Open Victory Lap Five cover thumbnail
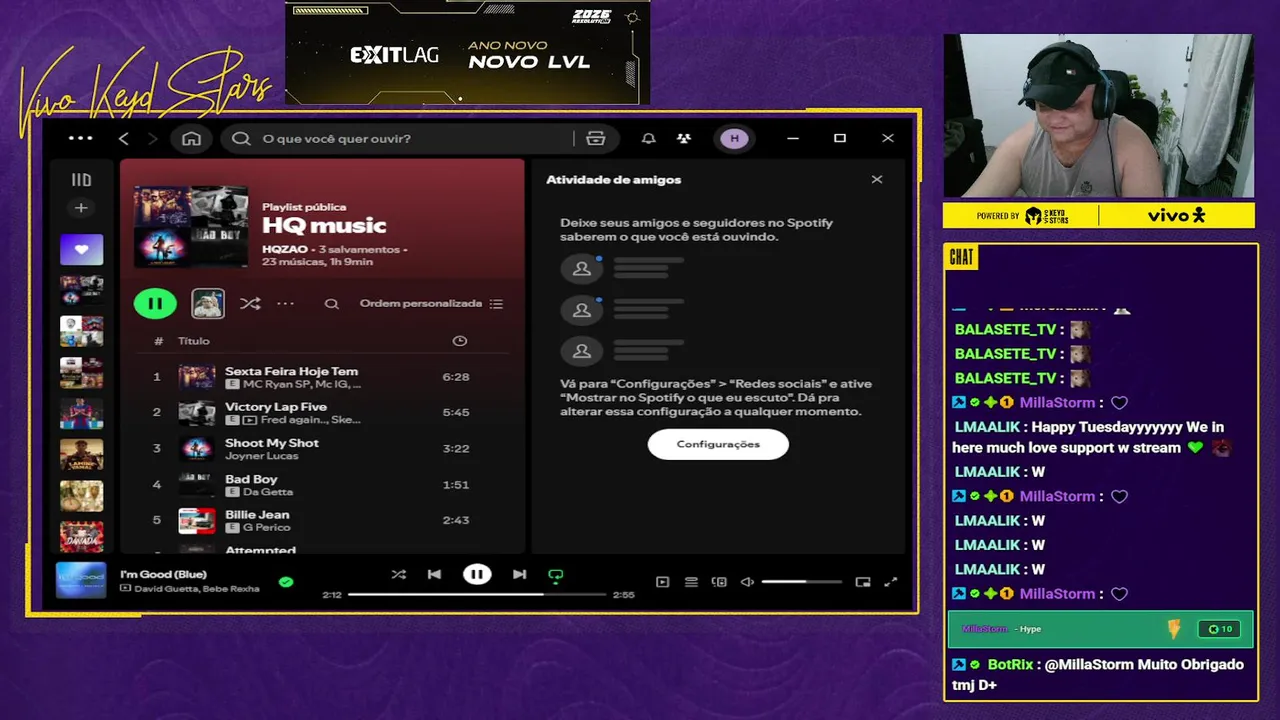1280x720 pixels. coord(197,413)
